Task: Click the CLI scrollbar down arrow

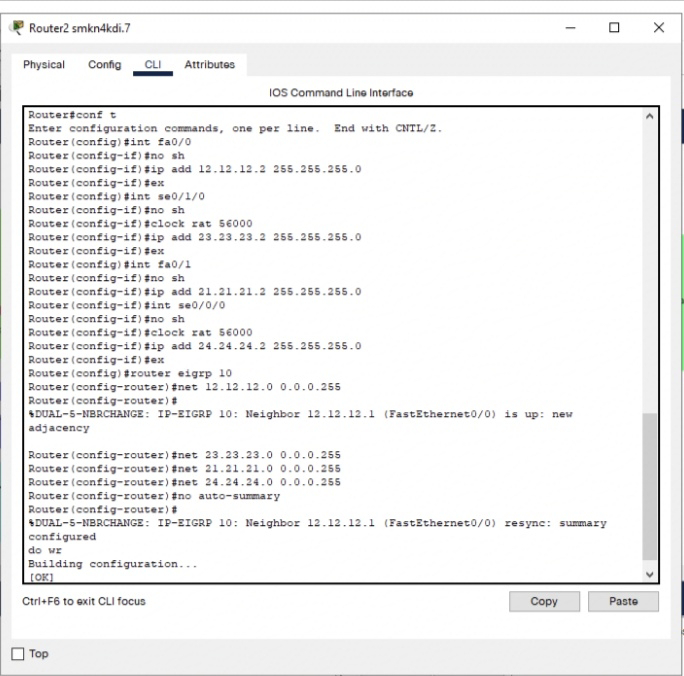Action: coord(649,574)
